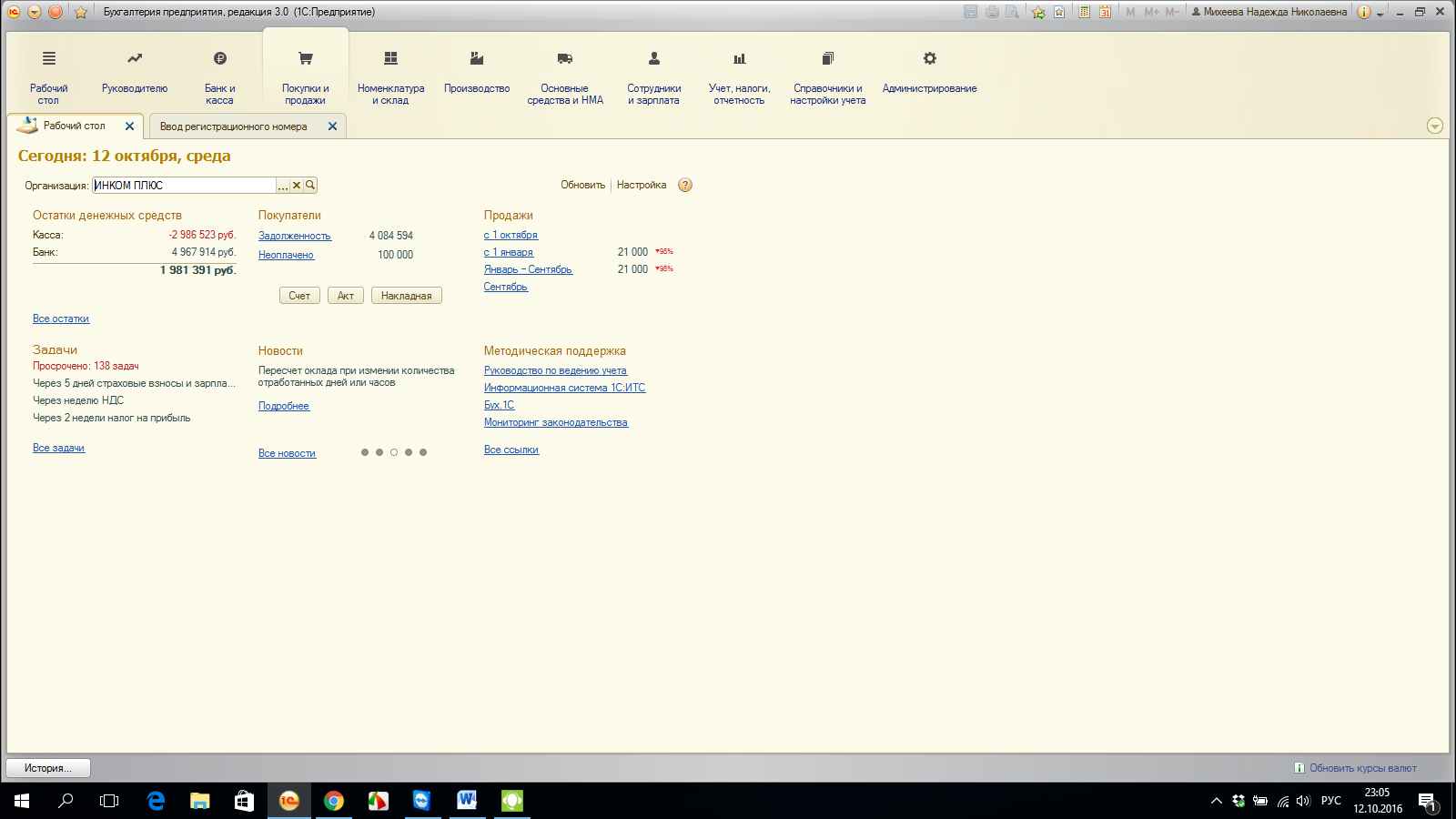Open the calendar icon in title bar
The width and height of the screenshot is (1456, 819).
[1105, 12]
